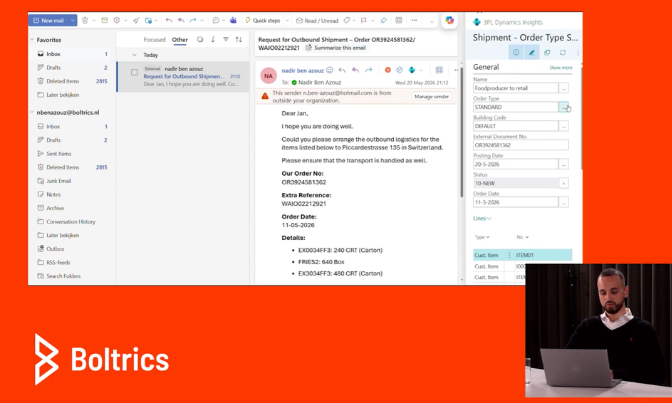Click the sort arrows icon in message list
This screenshot has height=403, width=672.
pos(239,39)
